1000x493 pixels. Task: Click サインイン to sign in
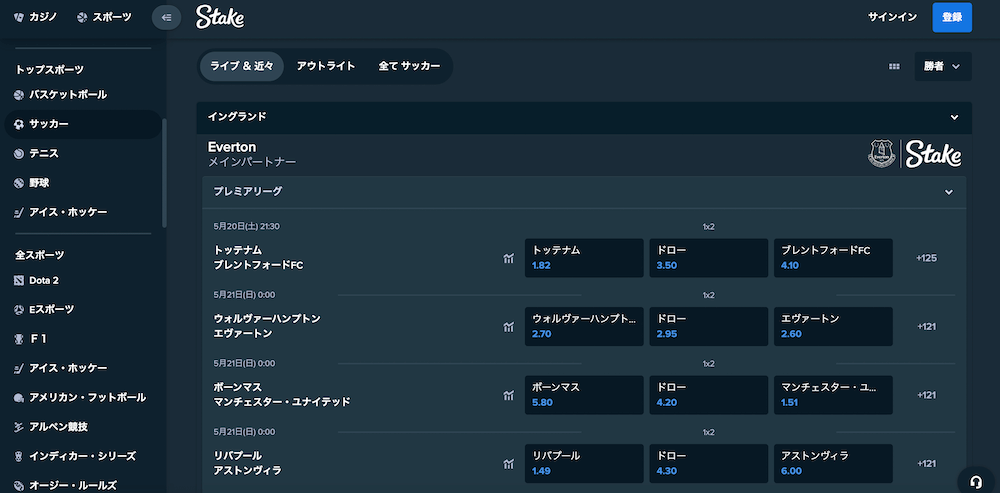(x=892, y=17)
